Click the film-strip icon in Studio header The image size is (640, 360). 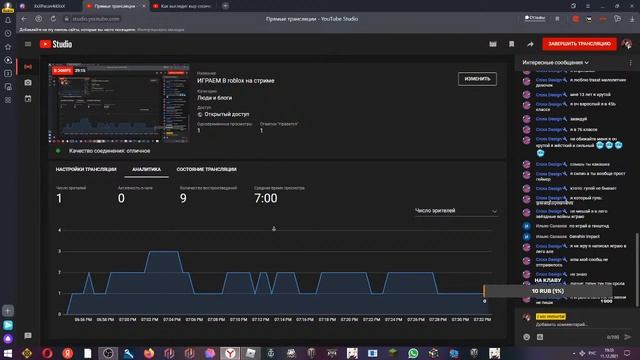pos(493,44)
